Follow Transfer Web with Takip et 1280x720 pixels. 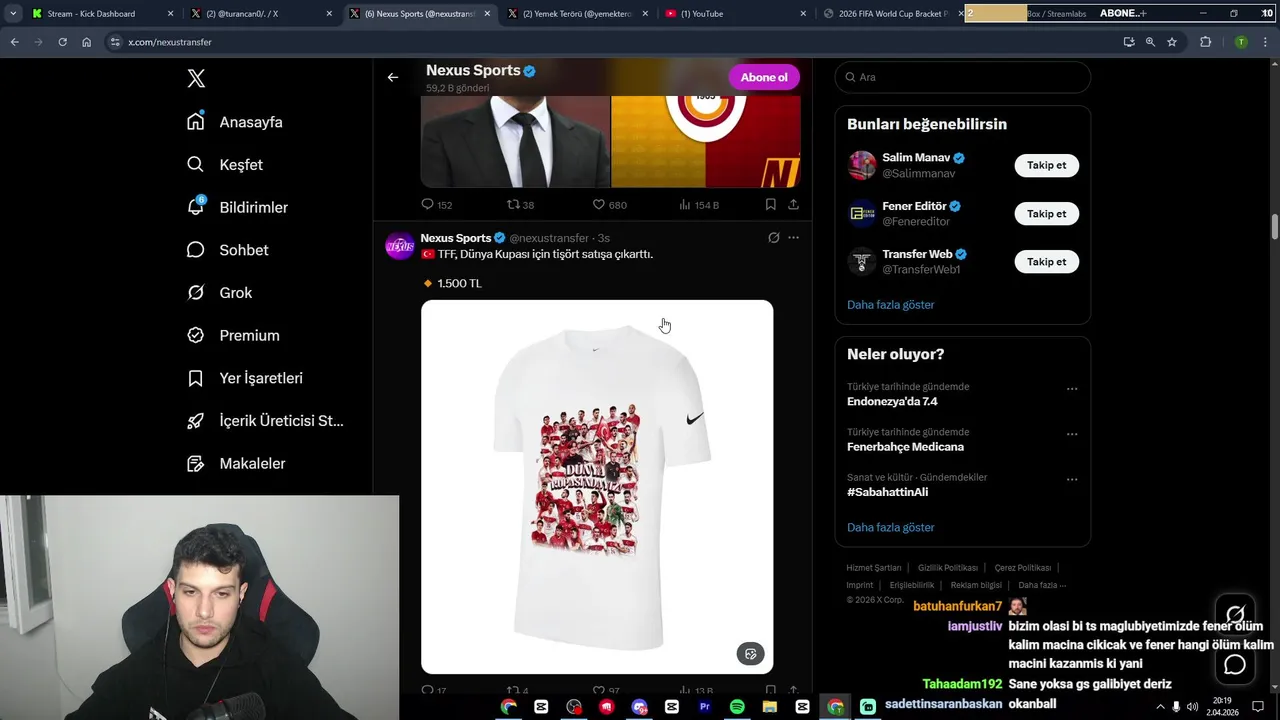click(1046, 261)
